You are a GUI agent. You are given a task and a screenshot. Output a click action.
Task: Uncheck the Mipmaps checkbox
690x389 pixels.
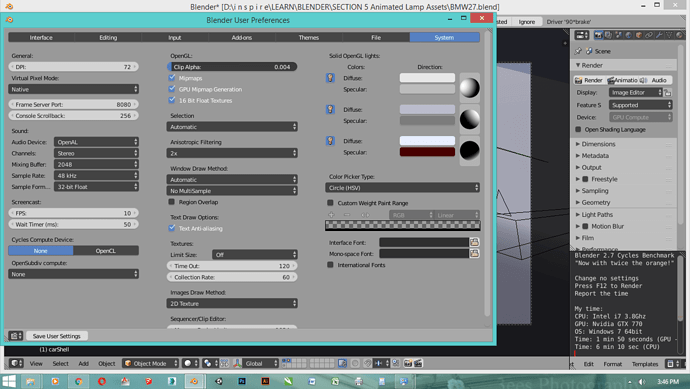coord(172,78)
